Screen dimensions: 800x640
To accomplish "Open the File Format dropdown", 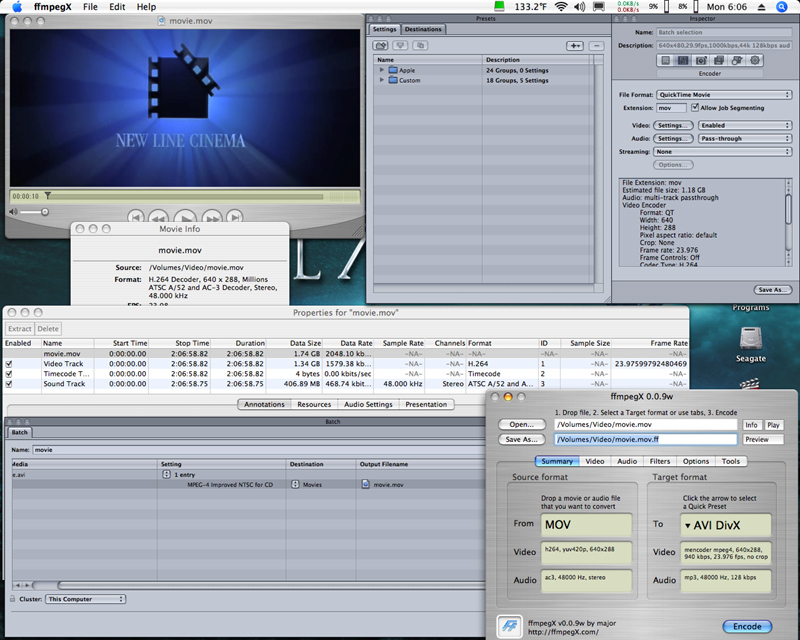I will click(x=724, y=94).
